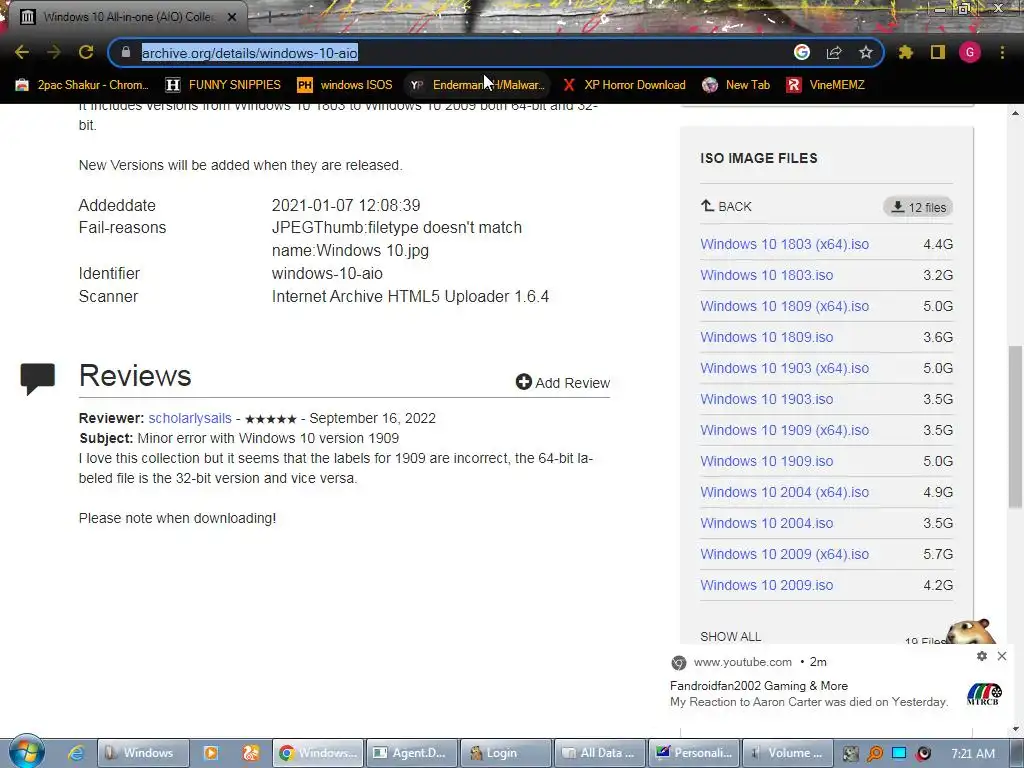This screenshot has height=768, width=1024.
Task: Open the 2pac Shakur bookmark
Action: click(83, 85)
